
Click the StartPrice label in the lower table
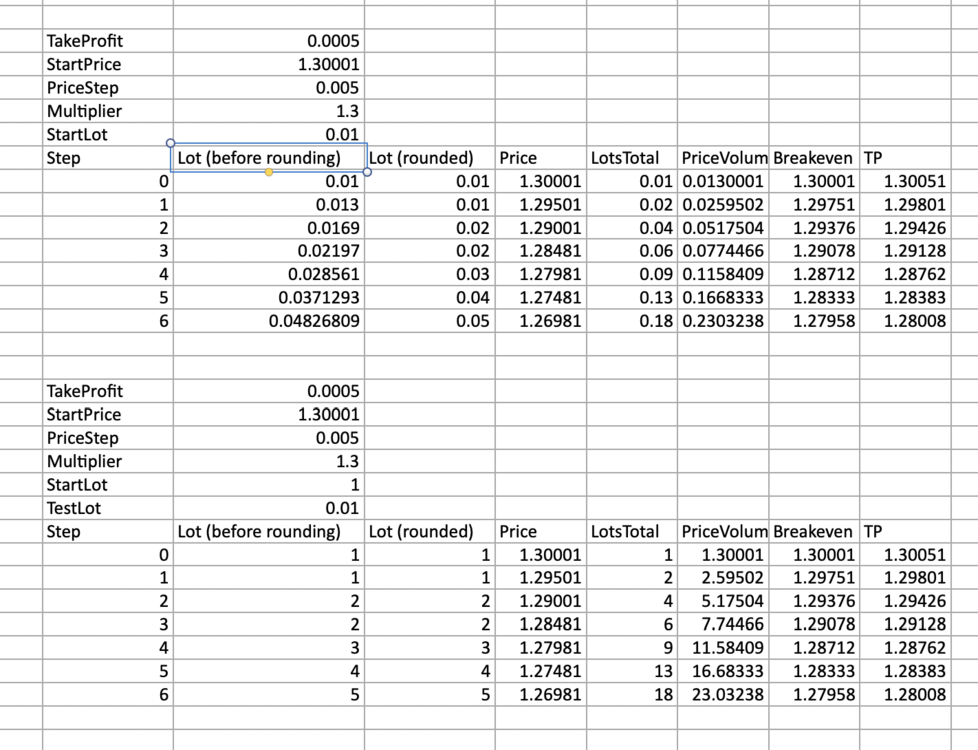108,414
